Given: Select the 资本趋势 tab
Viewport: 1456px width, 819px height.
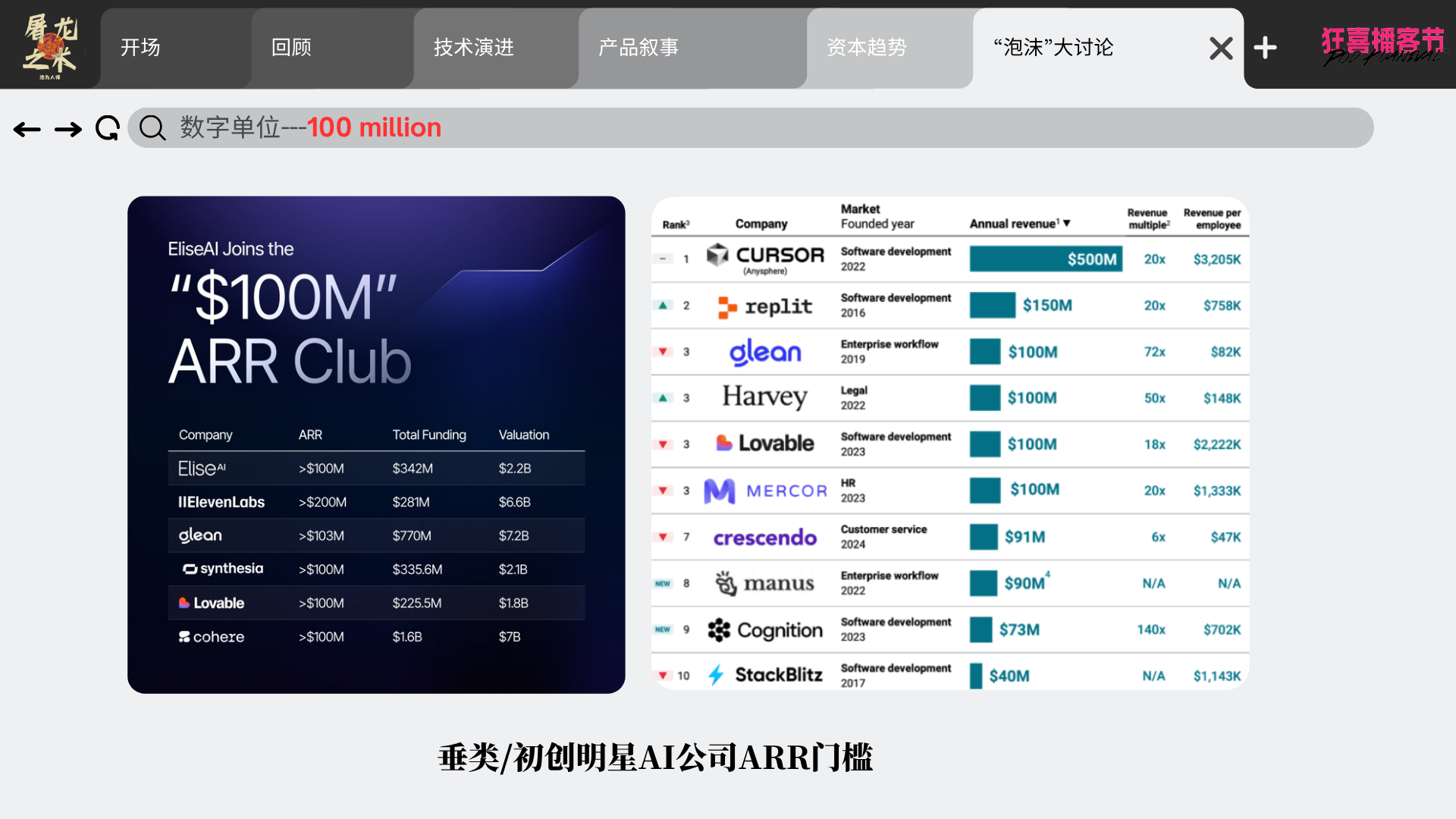Looking at the screenshot, I should click(867, 48).
